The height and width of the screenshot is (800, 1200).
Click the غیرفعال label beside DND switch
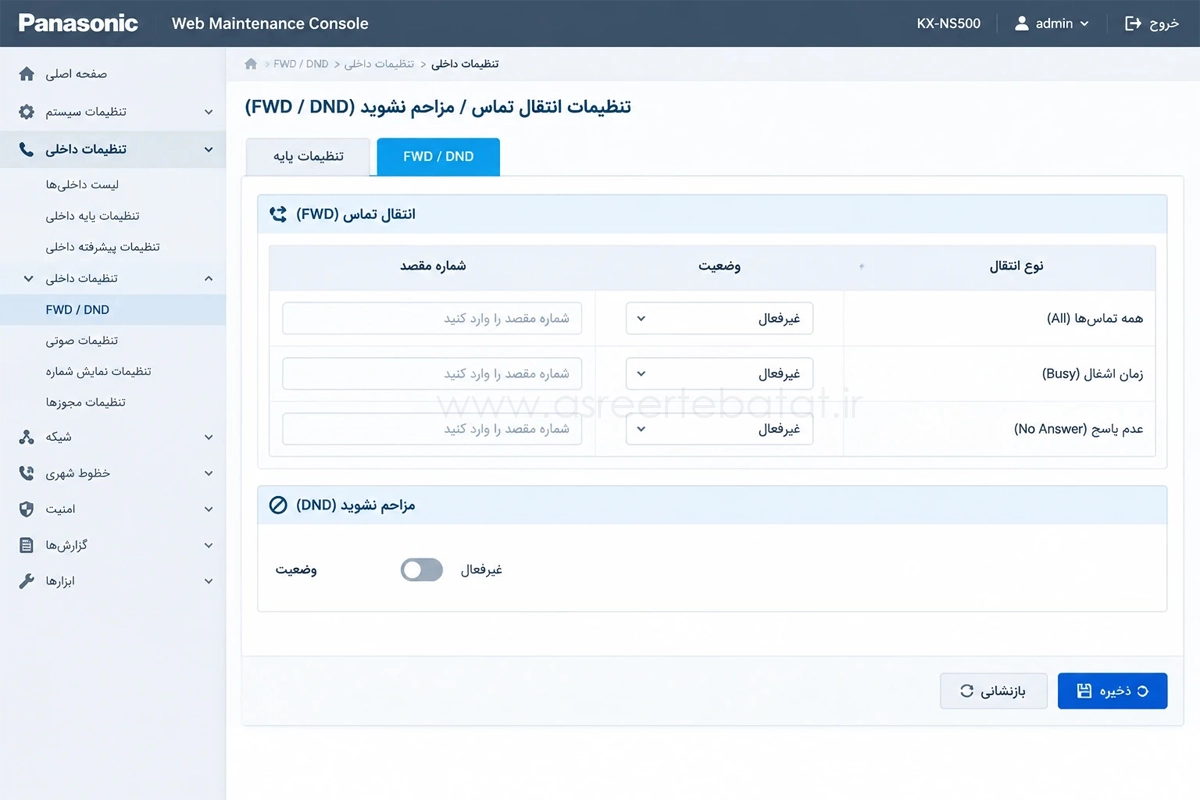coord(481,570)
